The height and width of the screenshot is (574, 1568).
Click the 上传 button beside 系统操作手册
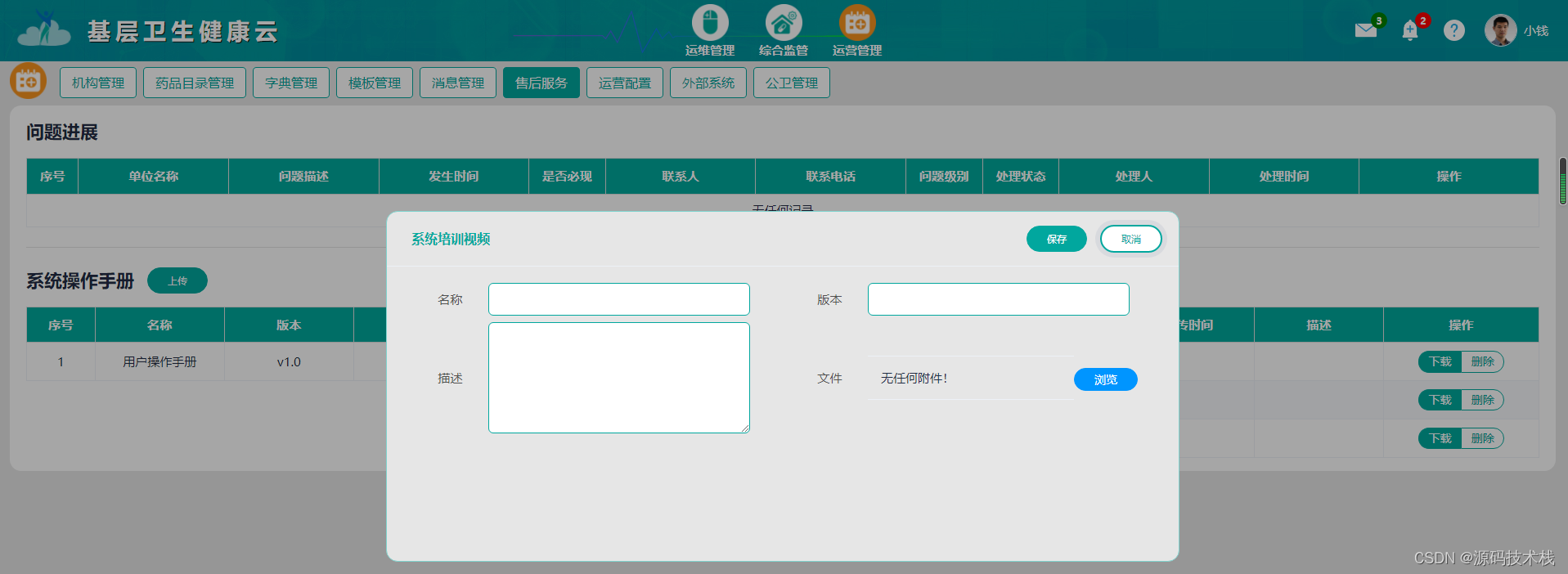[177, 280]
